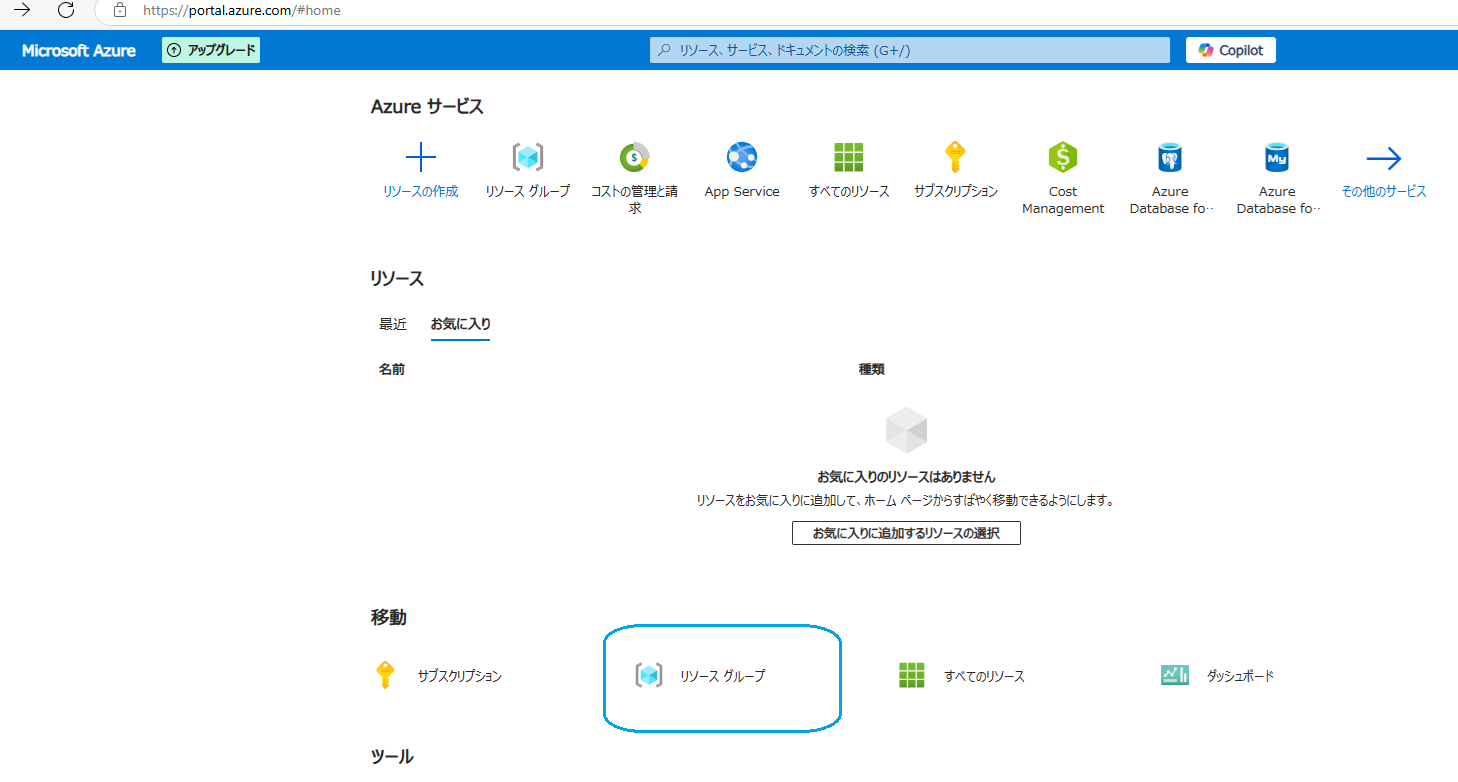
Task: Open the App Service icon
Action: click(x=742, y=158)
